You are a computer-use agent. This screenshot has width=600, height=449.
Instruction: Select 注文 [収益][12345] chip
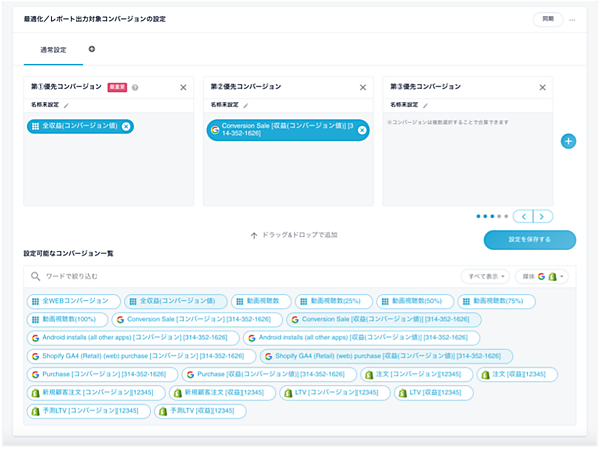517,375
